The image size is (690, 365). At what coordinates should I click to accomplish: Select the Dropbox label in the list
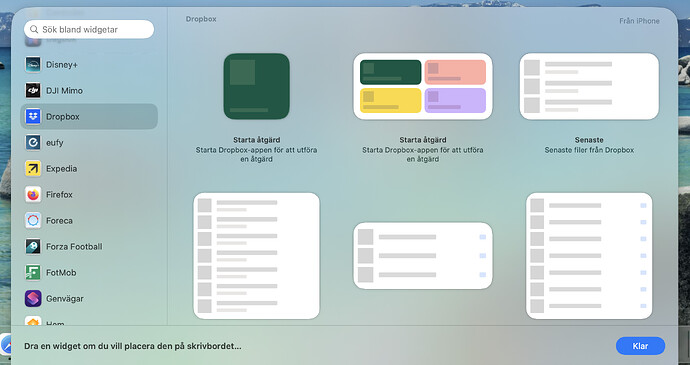pos(62,117)
